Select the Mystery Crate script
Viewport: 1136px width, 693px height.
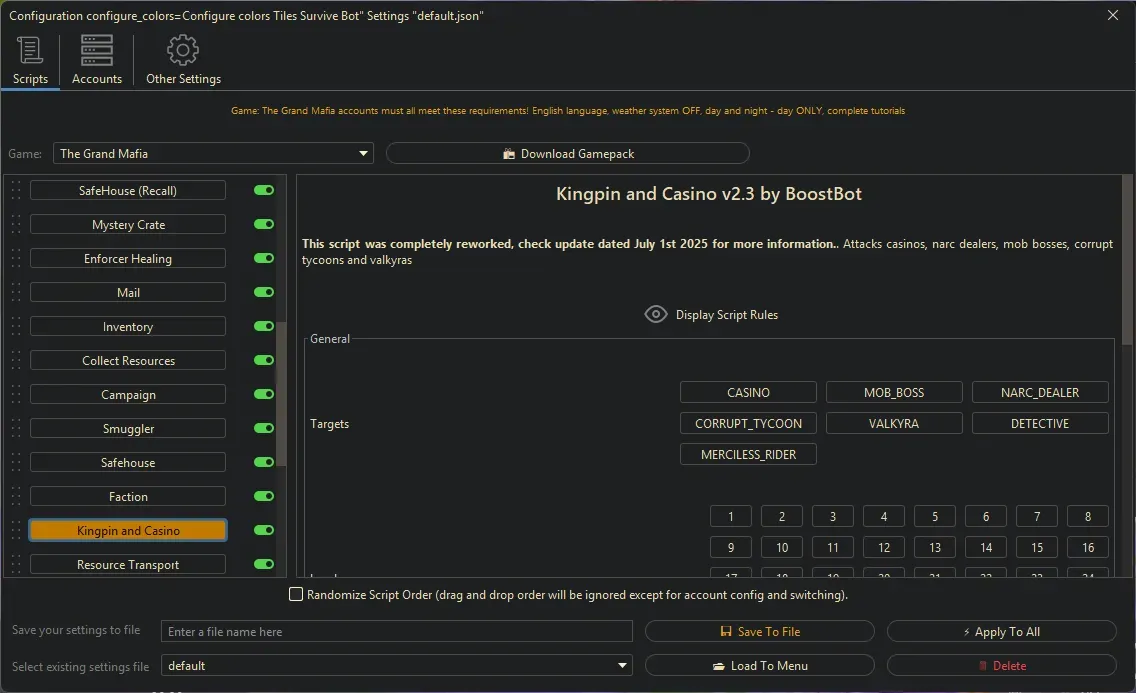tap(128, 224)
